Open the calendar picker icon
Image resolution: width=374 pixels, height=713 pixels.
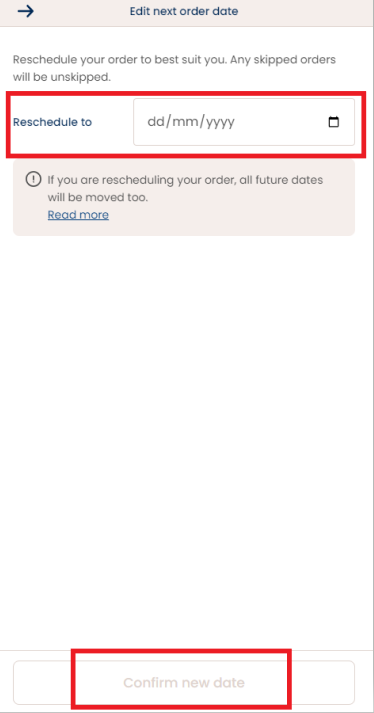(334, 122)
